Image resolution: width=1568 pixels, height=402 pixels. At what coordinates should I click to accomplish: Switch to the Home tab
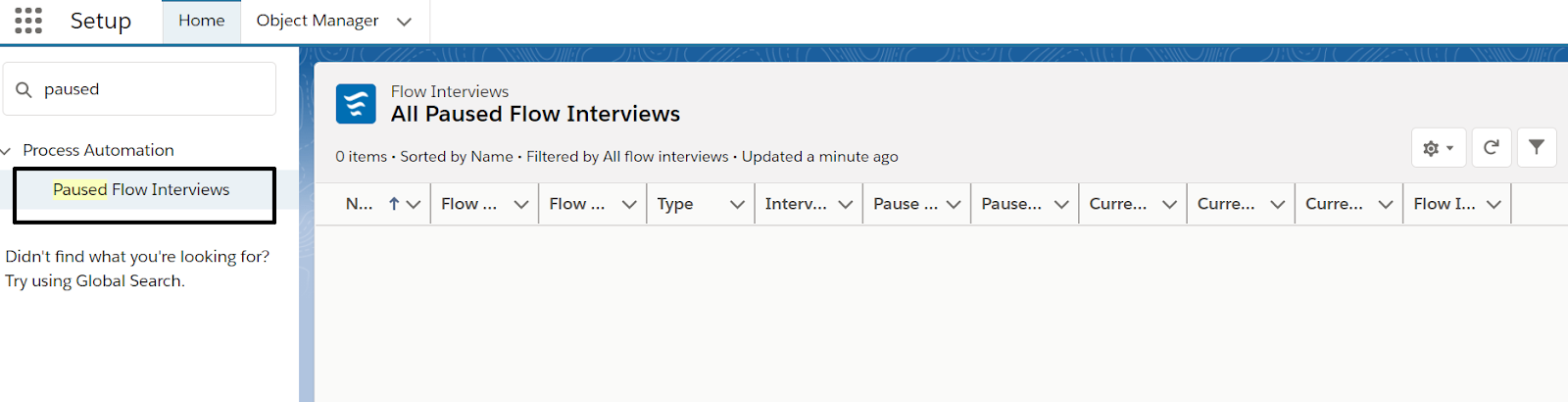pyautogui.click(x=202, y=21)
